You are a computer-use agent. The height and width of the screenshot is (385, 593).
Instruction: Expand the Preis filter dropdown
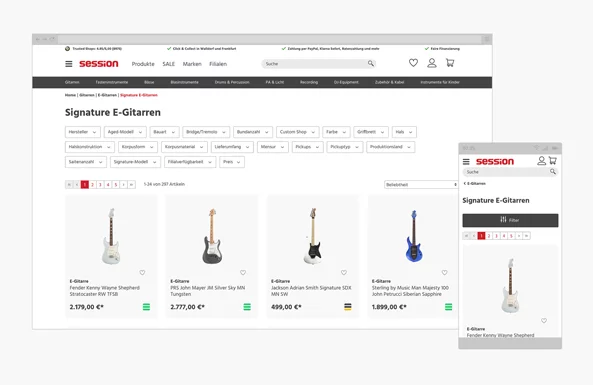click(232, 162)
